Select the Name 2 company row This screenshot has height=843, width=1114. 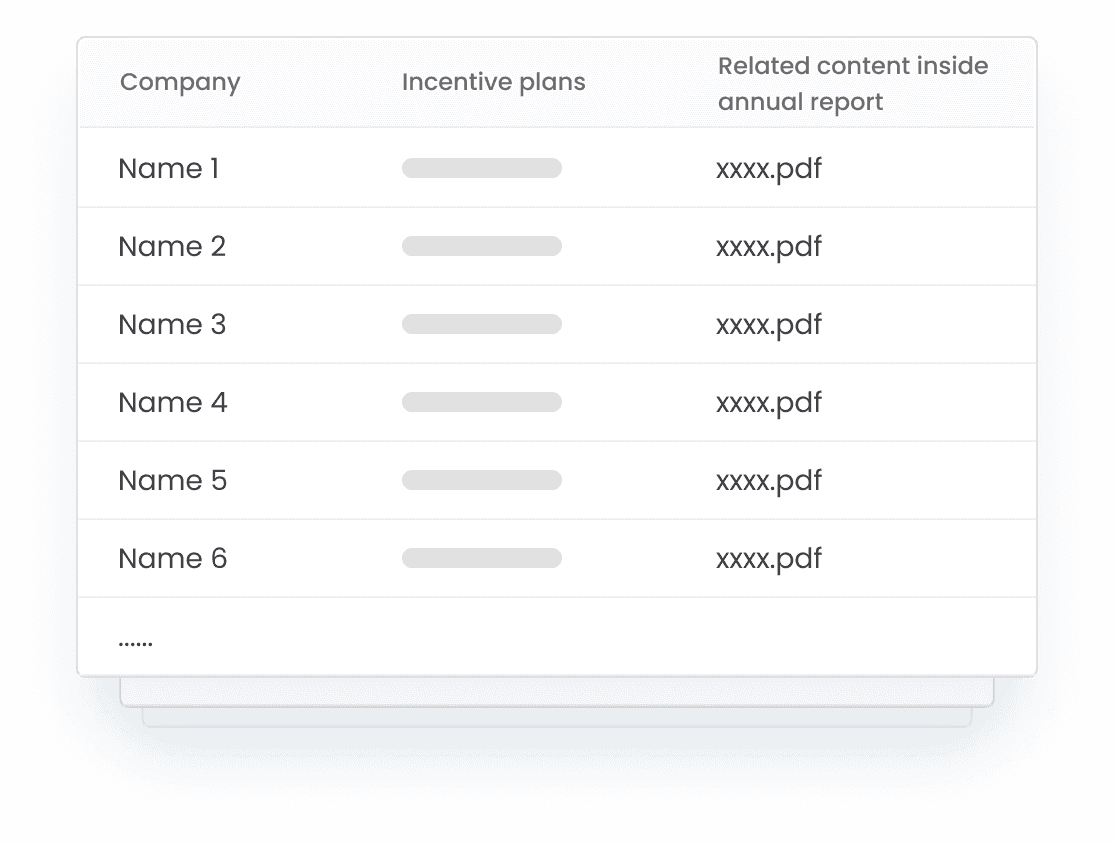tap(172, 246)
